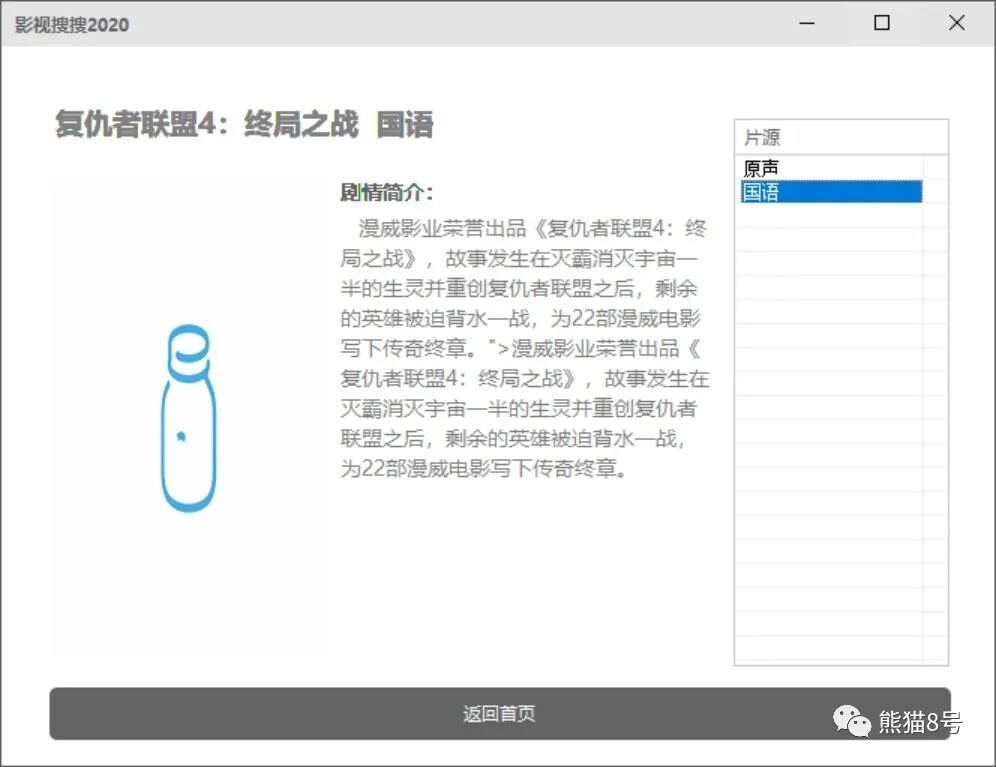
Task: Click the panda paw icon in corner
Action: (851, 717)
